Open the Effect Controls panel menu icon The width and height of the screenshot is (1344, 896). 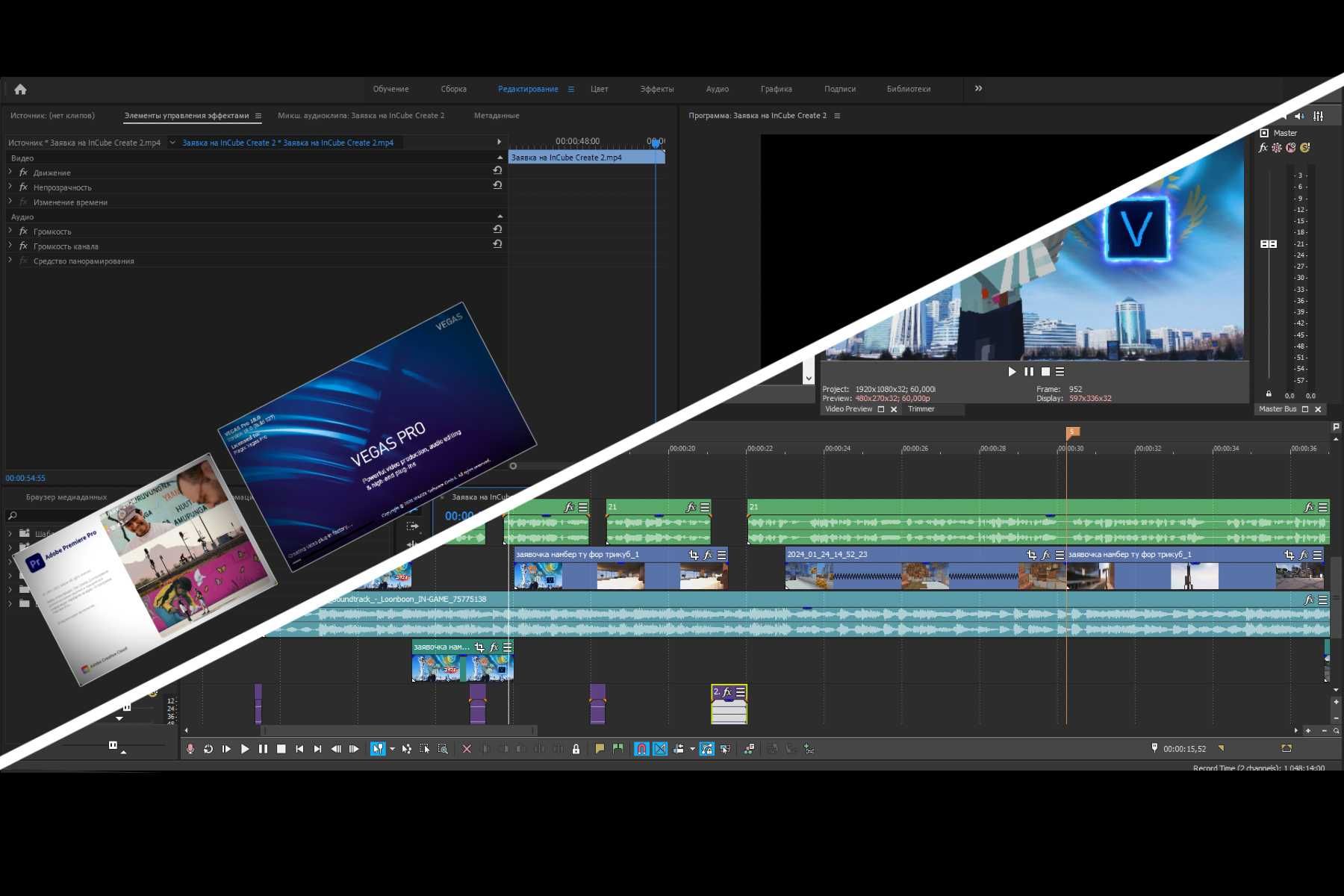(258, 116)
